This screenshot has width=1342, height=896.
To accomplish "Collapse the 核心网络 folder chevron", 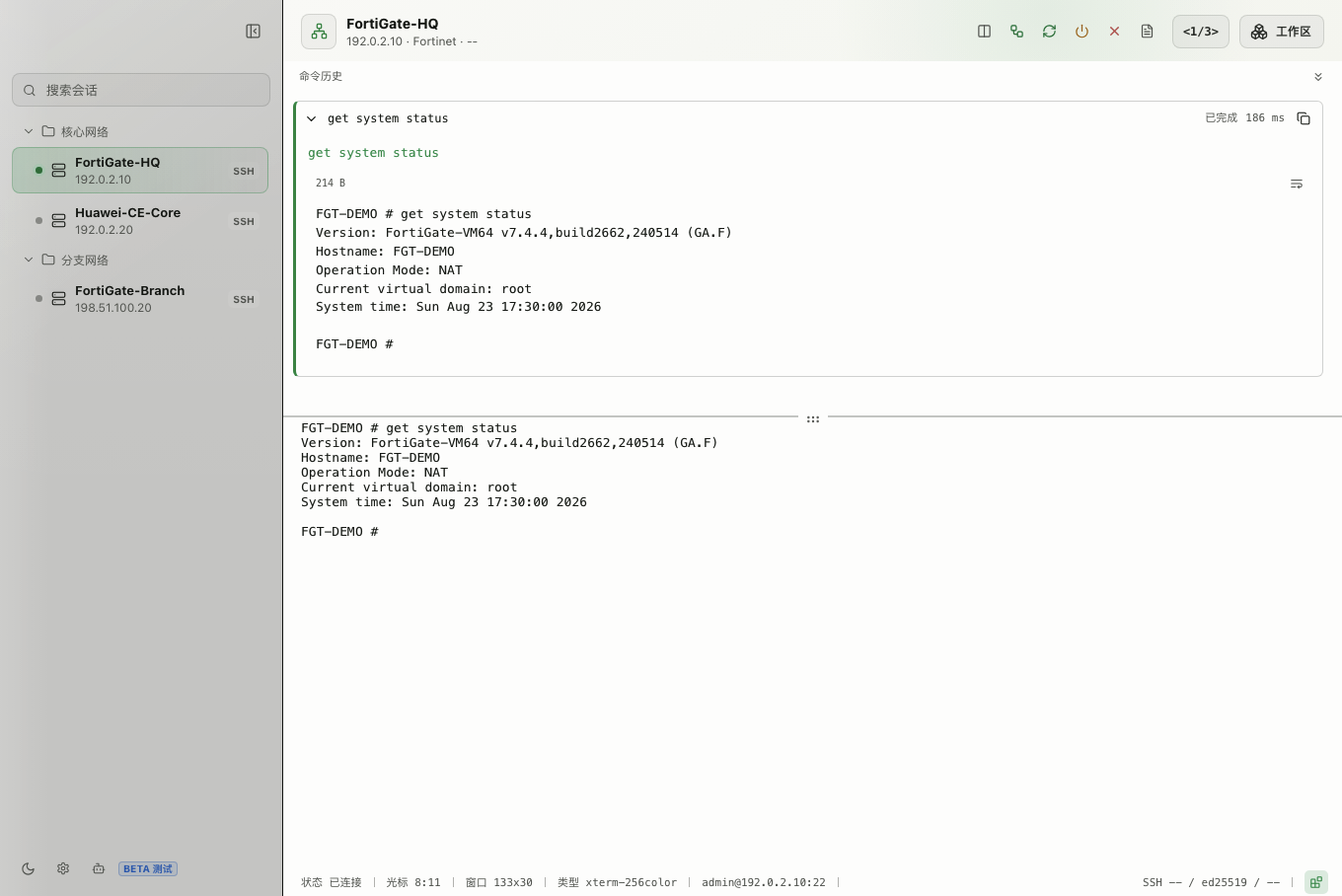I will [x=29, y=131].
